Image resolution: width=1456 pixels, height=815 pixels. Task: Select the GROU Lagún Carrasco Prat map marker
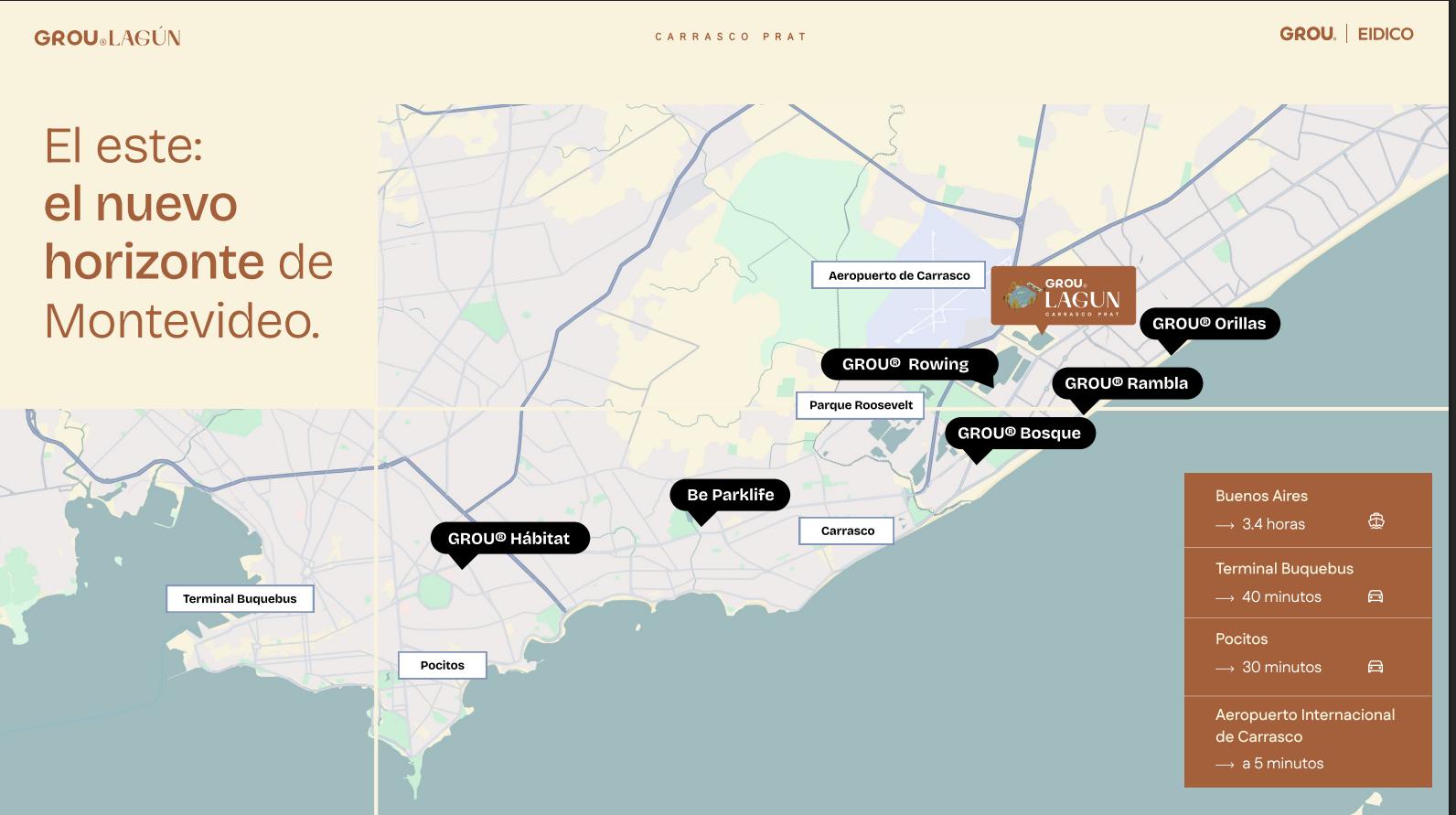1063,295
